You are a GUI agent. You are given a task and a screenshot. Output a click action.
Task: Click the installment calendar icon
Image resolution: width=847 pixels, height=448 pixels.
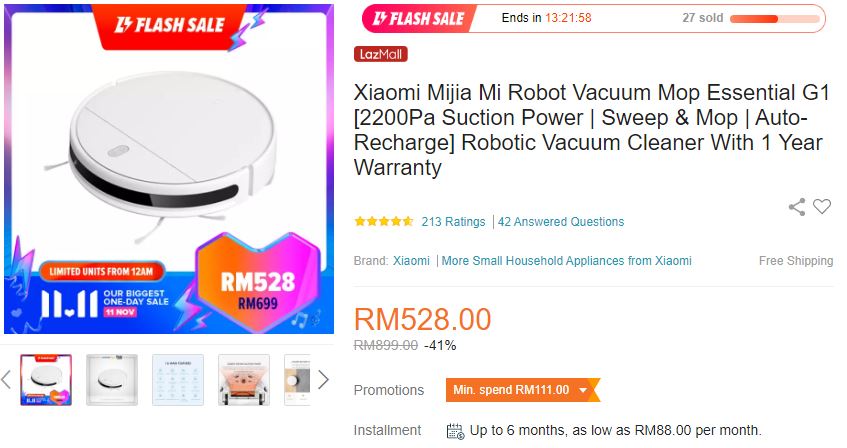(x=455, y=431)
